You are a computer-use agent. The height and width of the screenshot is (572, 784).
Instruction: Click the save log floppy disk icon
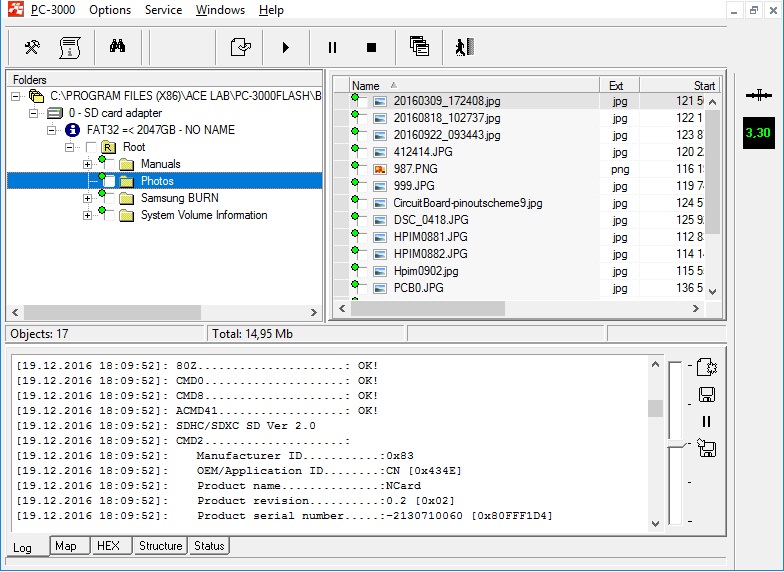[706, 395]
